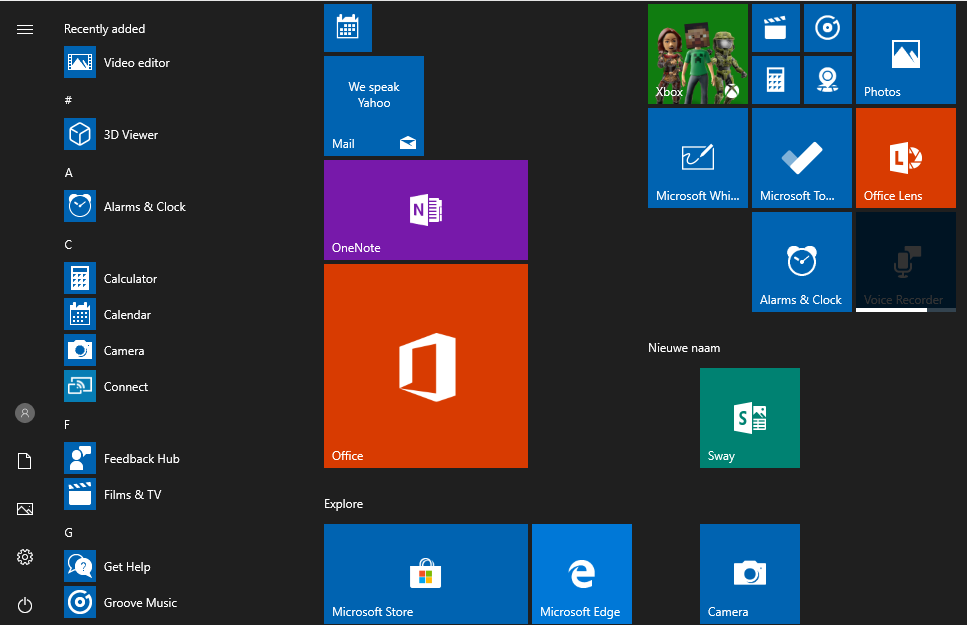Launch the Photos tile

click(905, 54)
